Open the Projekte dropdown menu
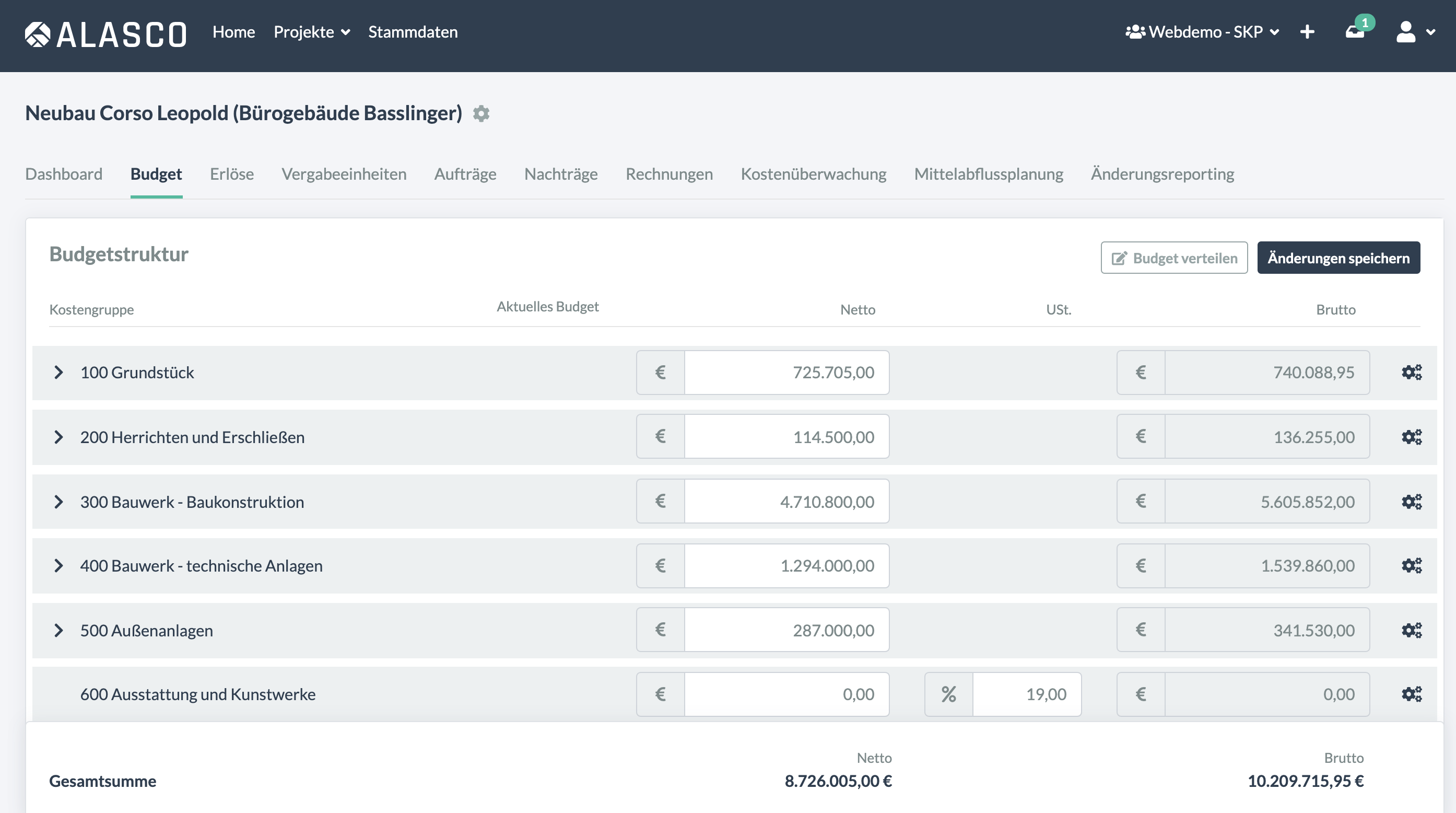 pyautogui.click(x=312, y=32)
